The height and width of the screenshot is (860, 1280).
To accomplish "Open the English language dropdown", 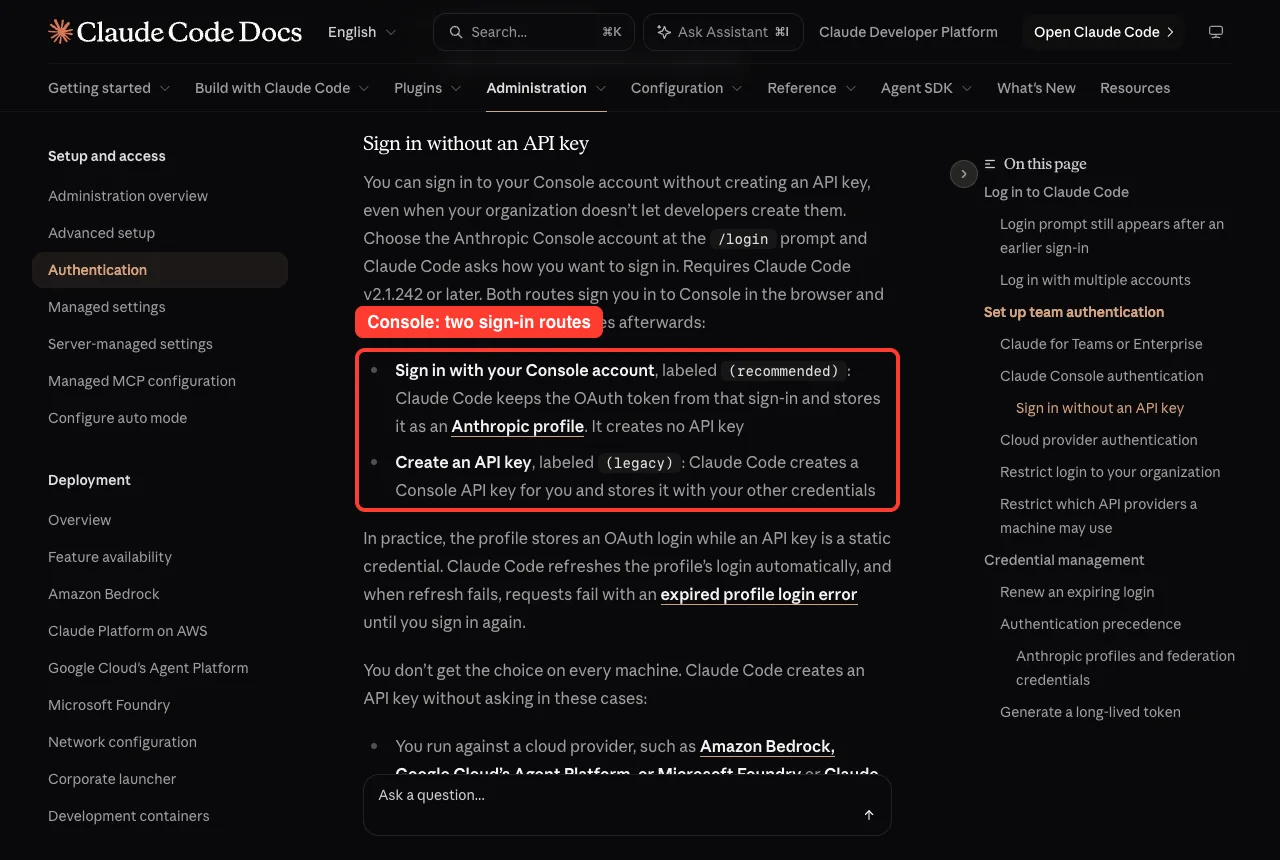I will point(362,32).
